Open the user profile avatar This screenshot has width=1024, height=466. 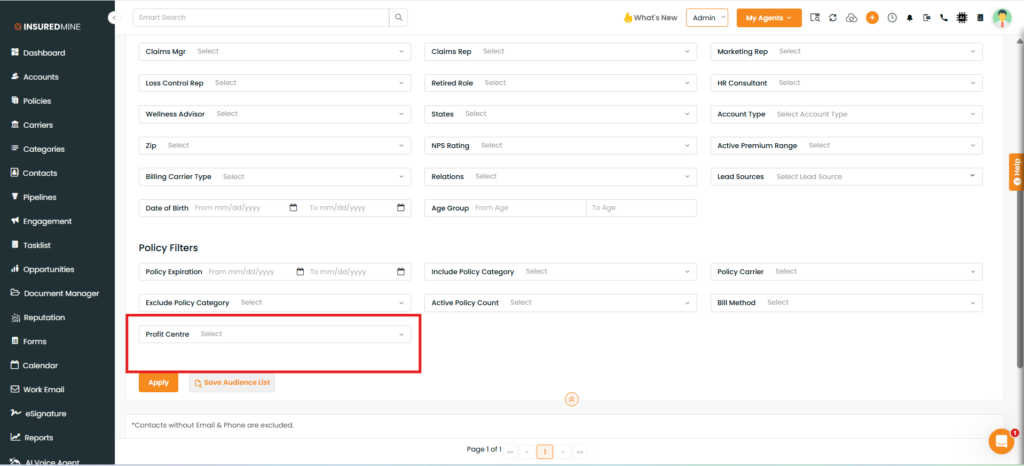pos(1001,18)
